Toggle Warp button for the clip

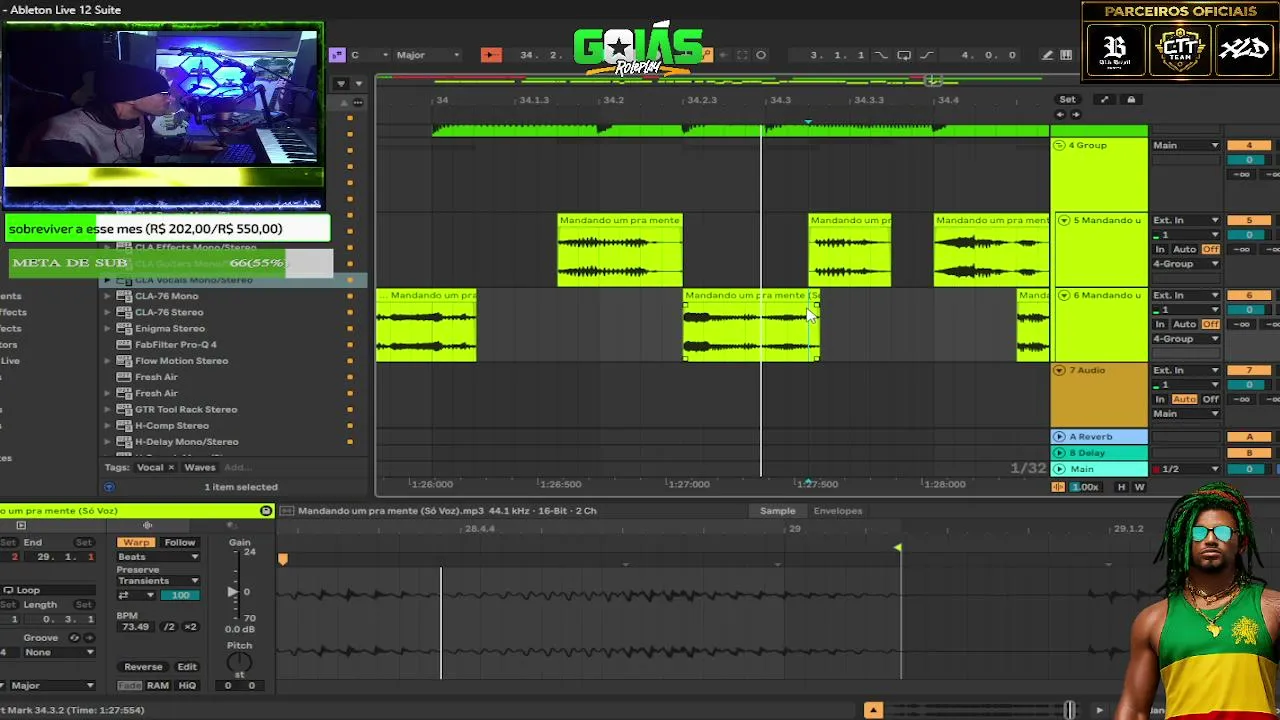(x=136, y=542)
